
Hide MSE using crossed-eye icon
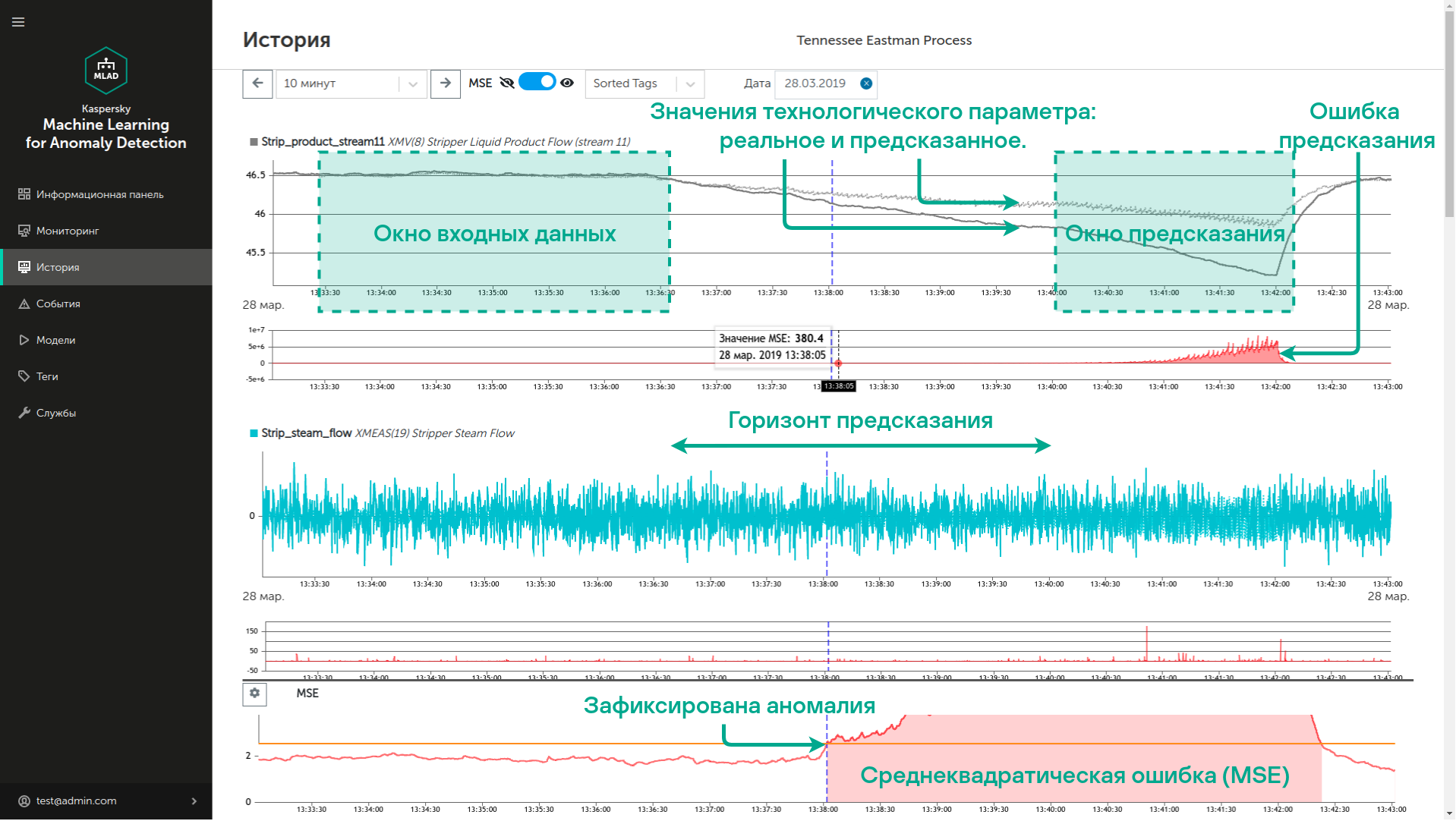(x=507, y=83)
